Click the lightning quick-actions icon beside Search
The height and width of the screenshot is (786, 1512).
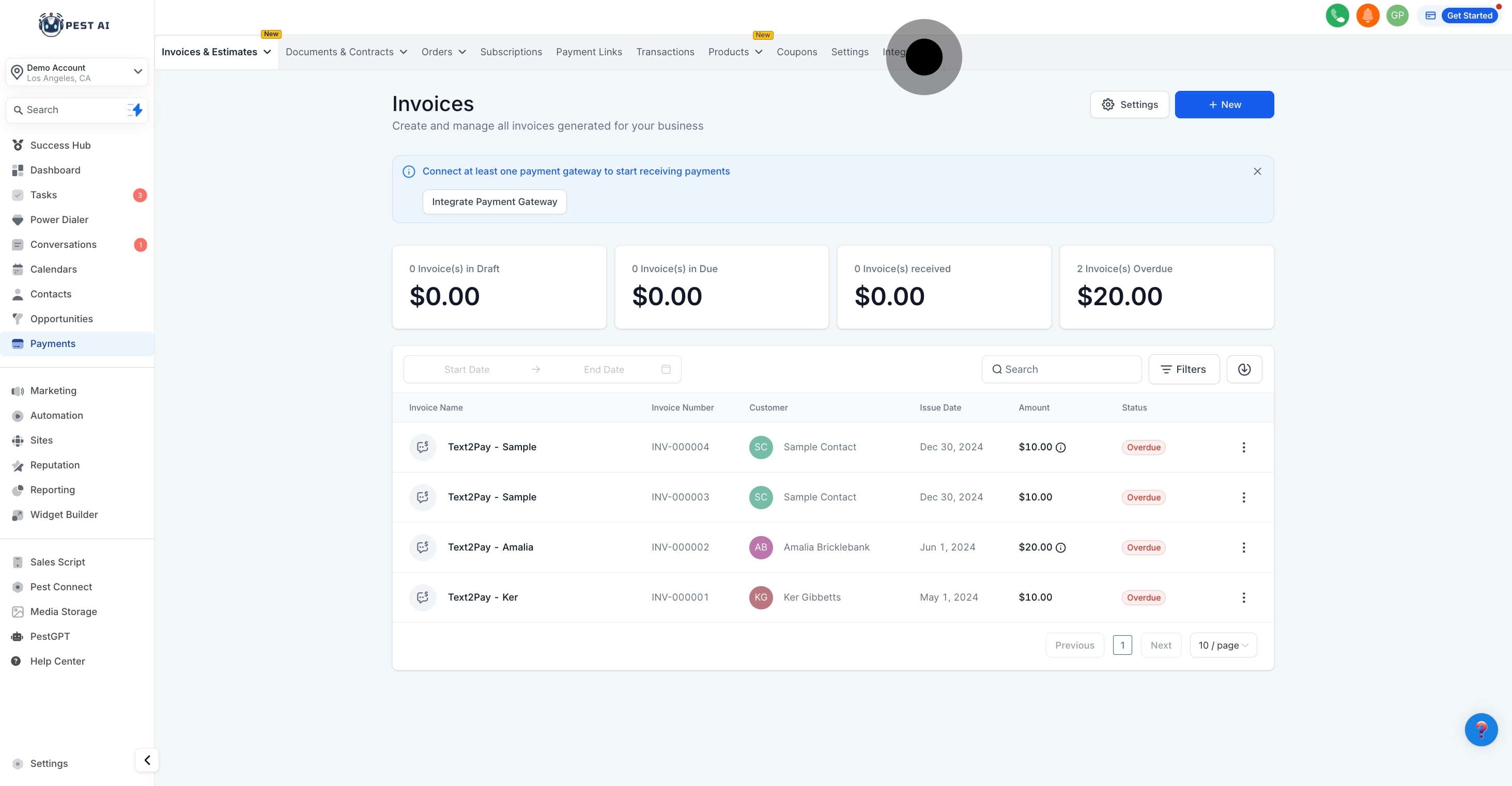coord(135,109)
